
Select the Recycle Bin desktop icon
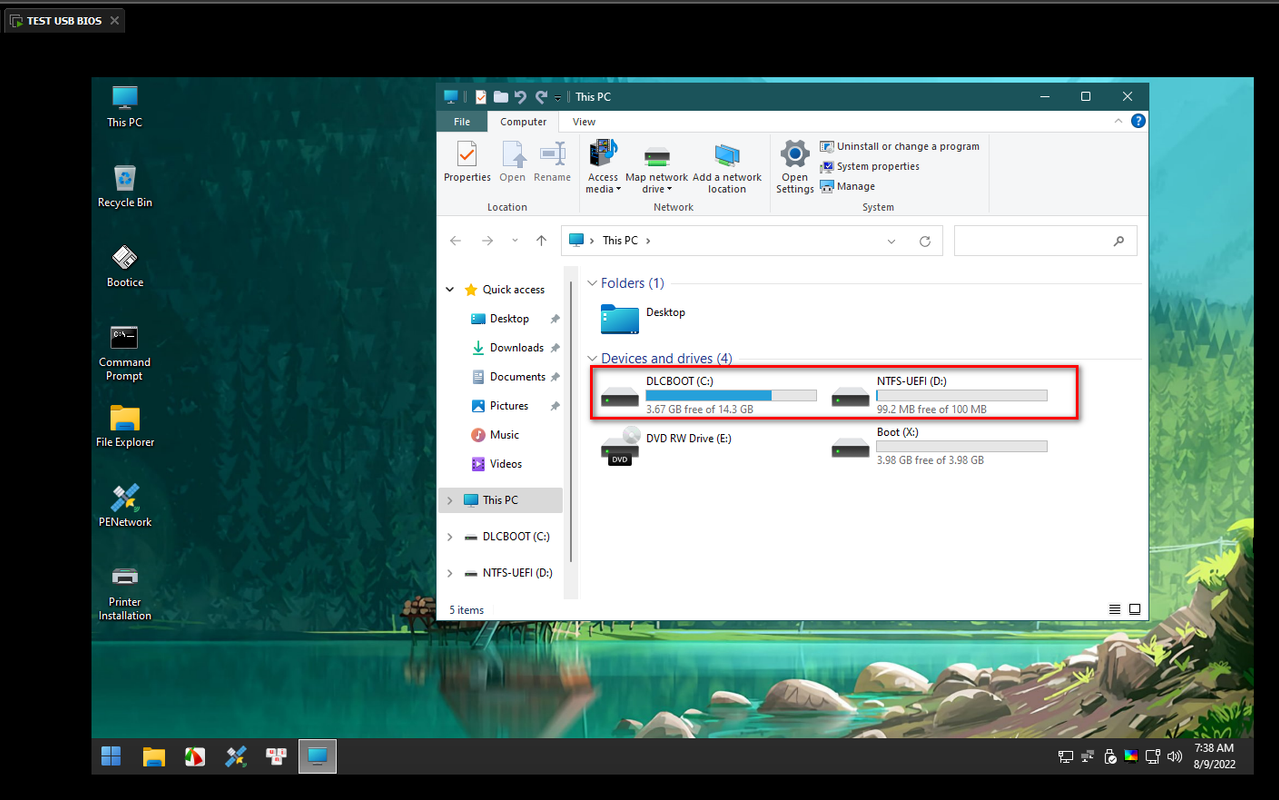pos(125,187)
